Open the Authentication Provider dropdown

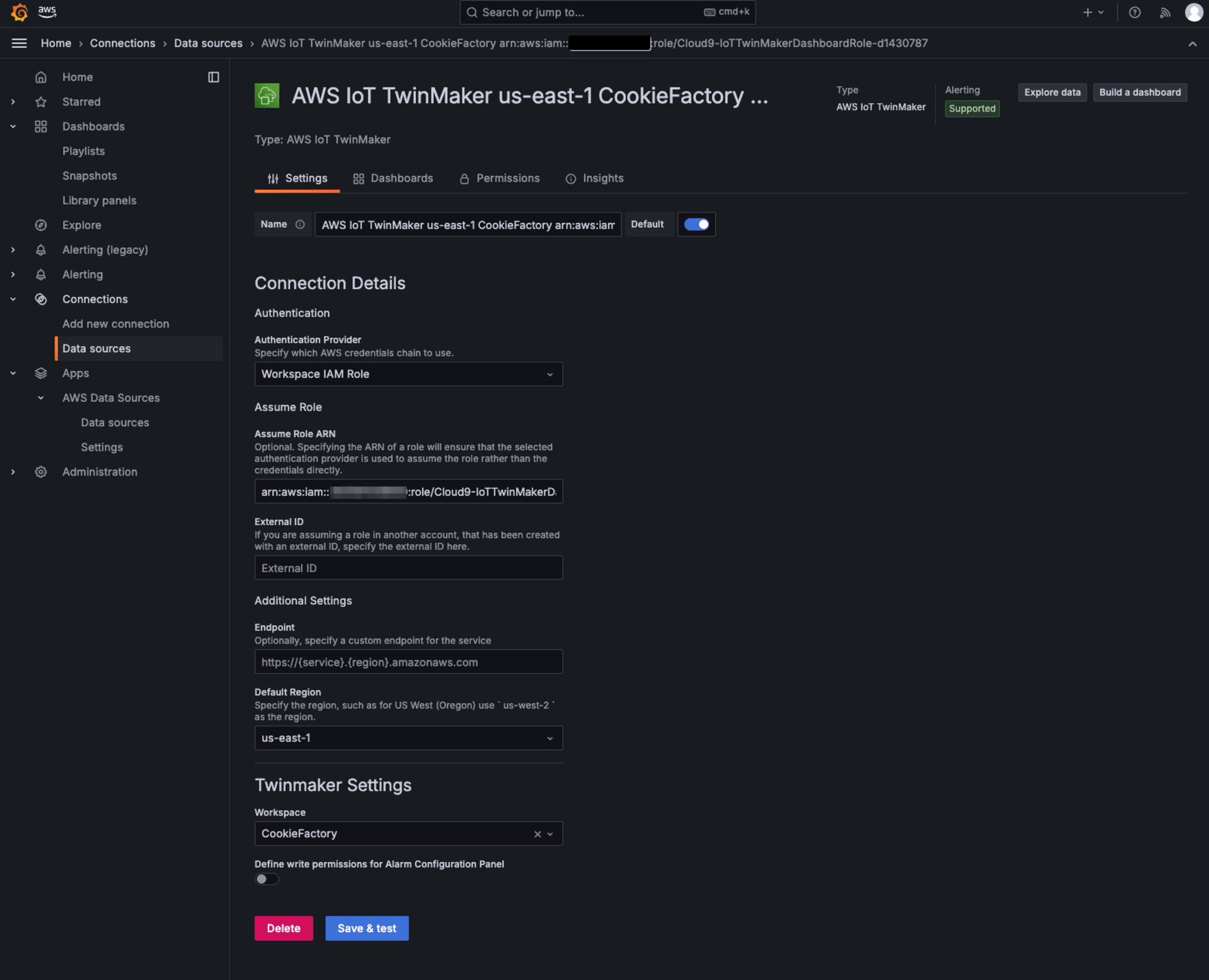pyautogui.click(x=409, y=374)
